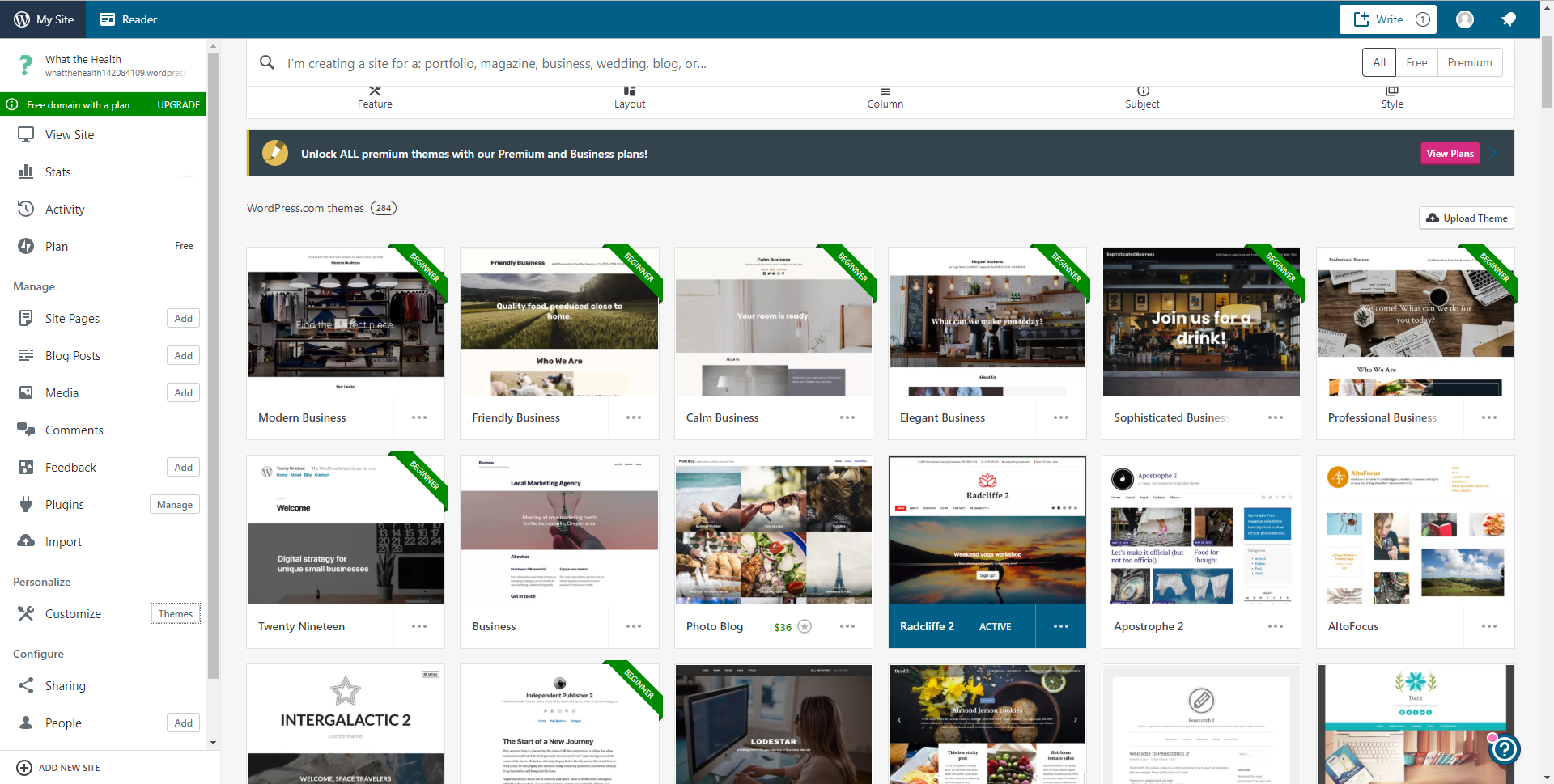Select the All themes filter
1554x784 pixels.
pos(1379,62)
